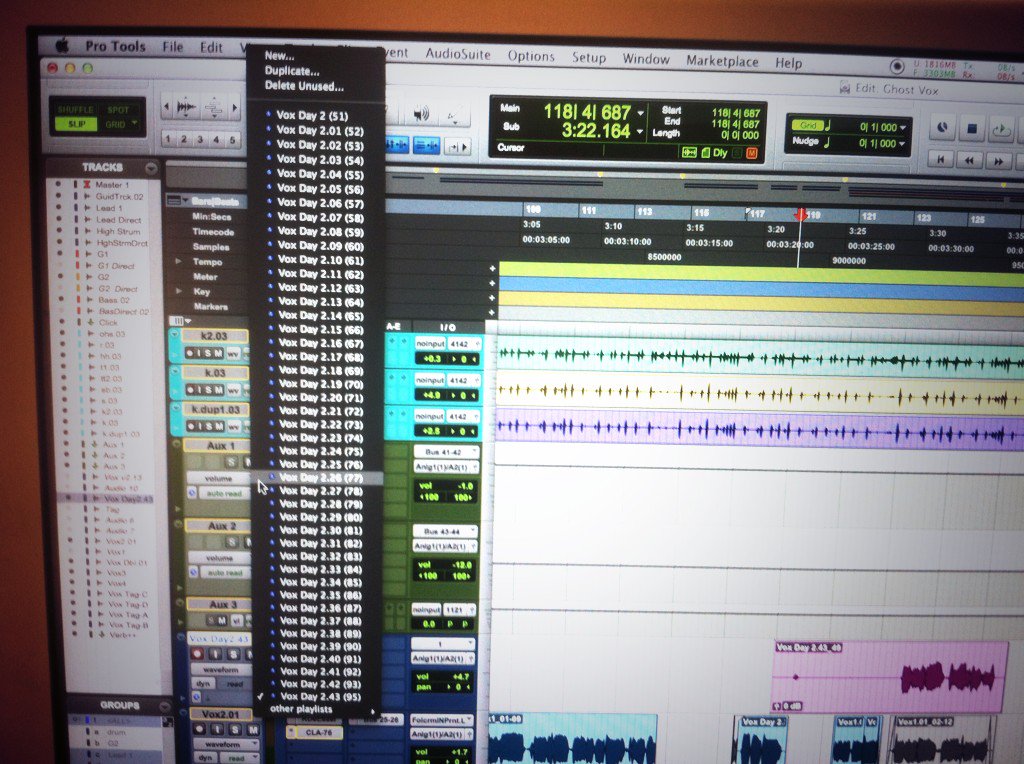Toggle Tab to Transients button

click(x=458, y=147)
